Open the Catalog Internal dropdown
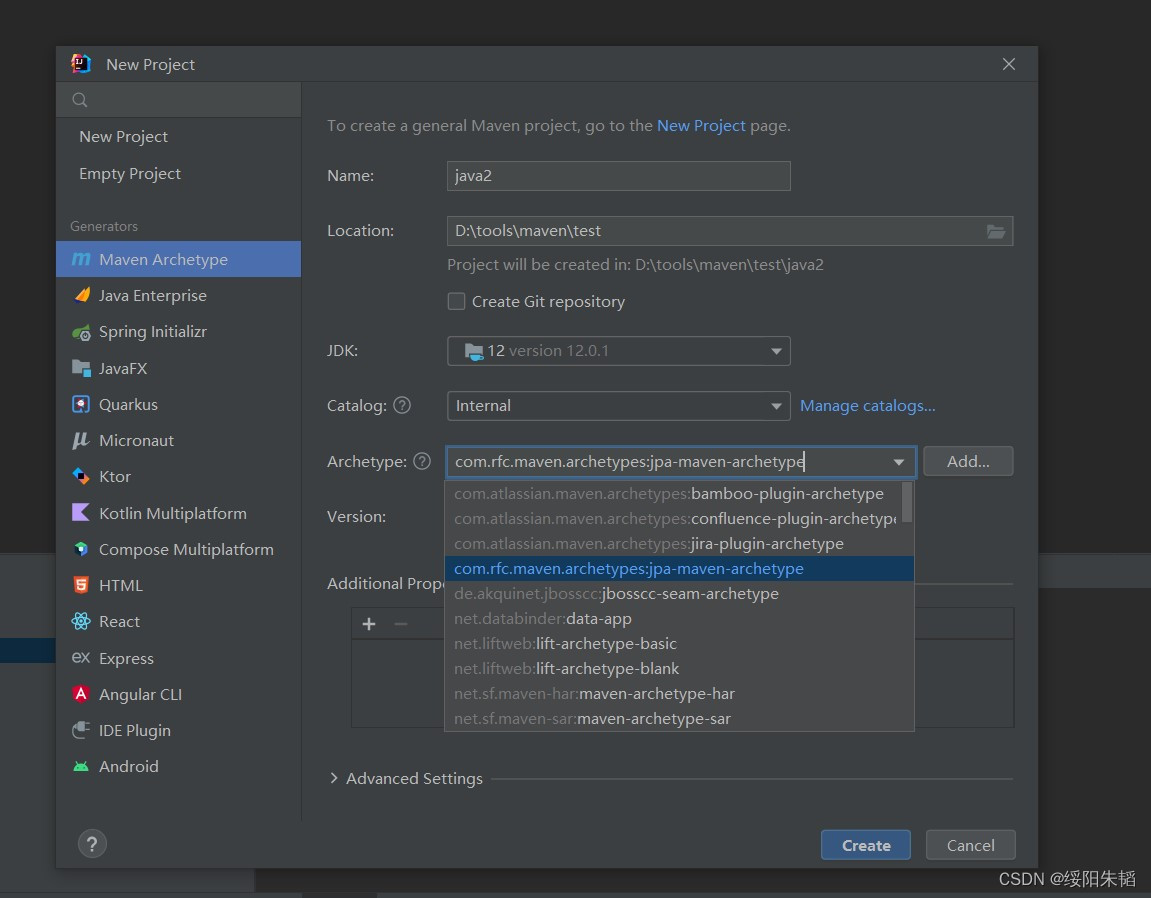Screen dimensions: 1151x898 coord(619,406)
